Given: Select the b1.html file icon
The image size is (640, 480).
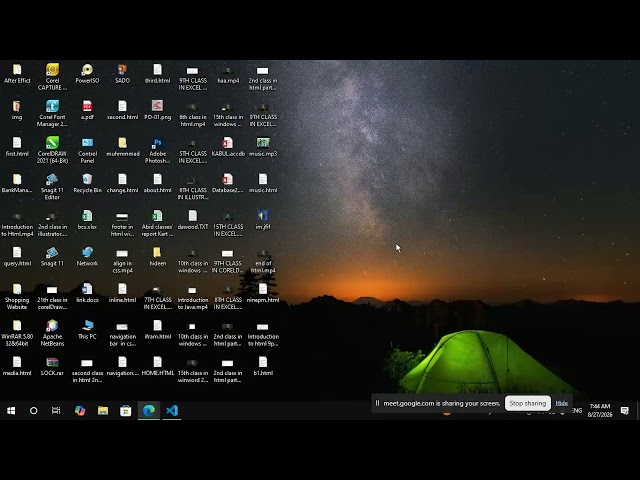Looking at the screenshot, I should click(x=263, y=366).
